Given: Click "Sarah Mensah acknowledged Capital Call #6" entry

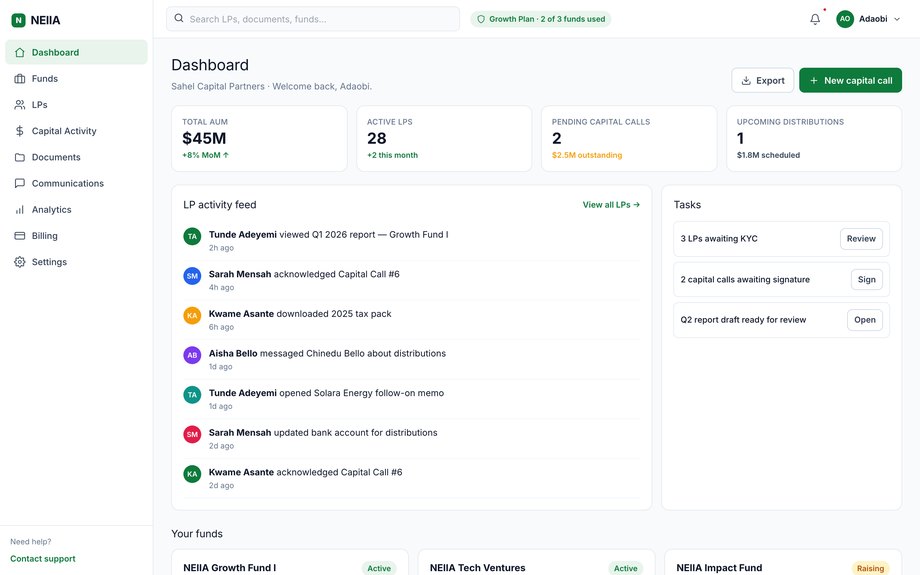Looking at the screenshot, I should coord(411,280).
